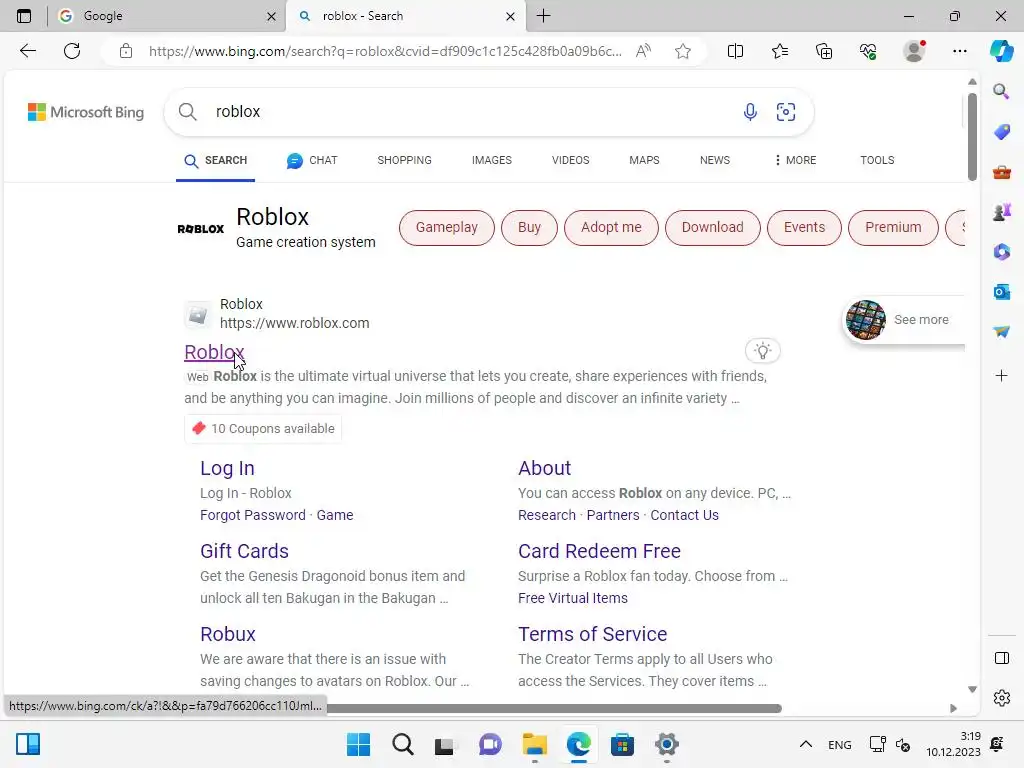Go back with the browser back arrow
Viewport: 1024px width, 768px height.
pos(27,51)
